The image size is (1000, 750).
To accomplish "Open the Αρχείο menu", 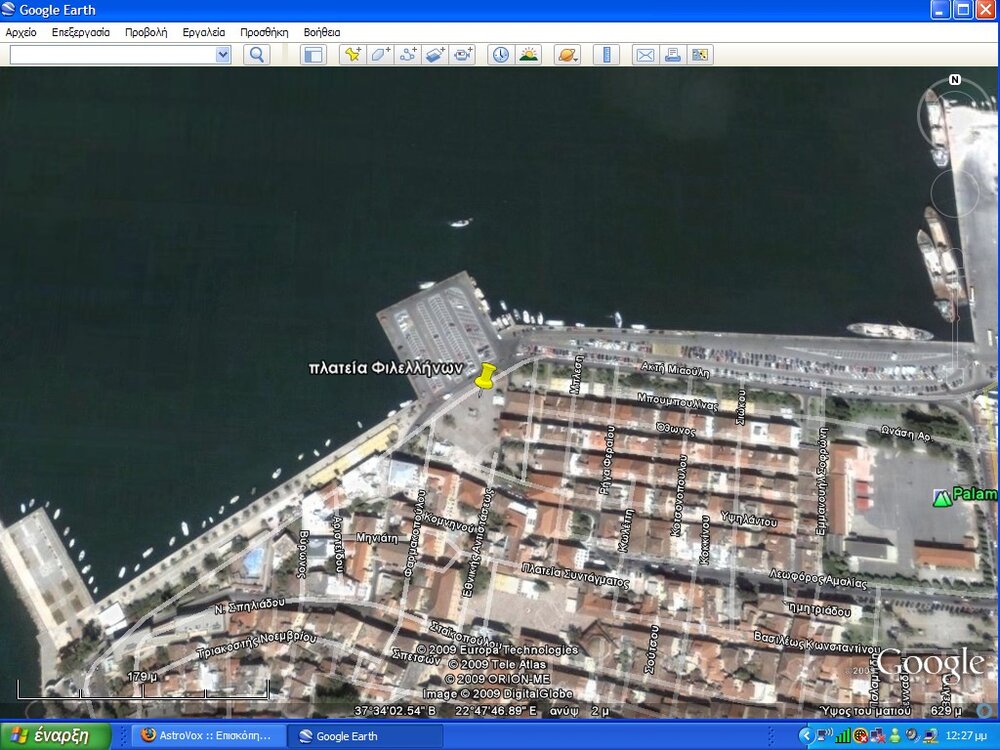I will [21, 32].
